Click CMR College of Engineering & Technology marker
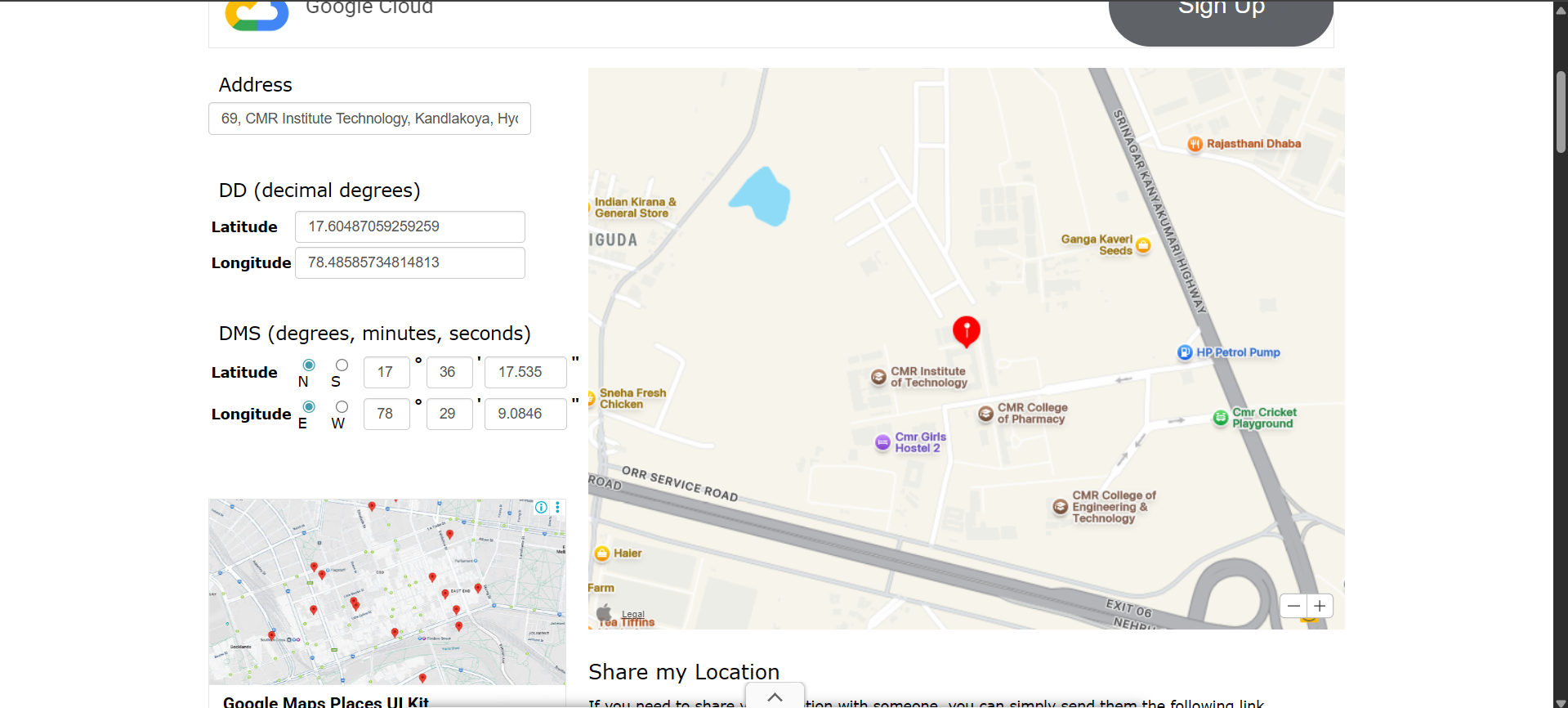This screenshot has width=1568, height=708. [x=1060, y=507]
